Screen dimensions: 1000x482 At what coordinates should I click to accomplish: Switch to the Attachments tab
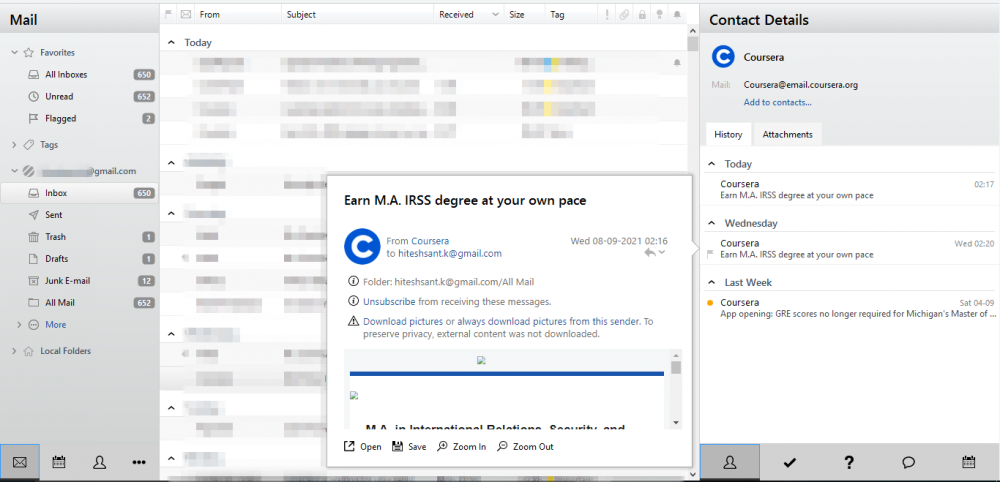787,134
